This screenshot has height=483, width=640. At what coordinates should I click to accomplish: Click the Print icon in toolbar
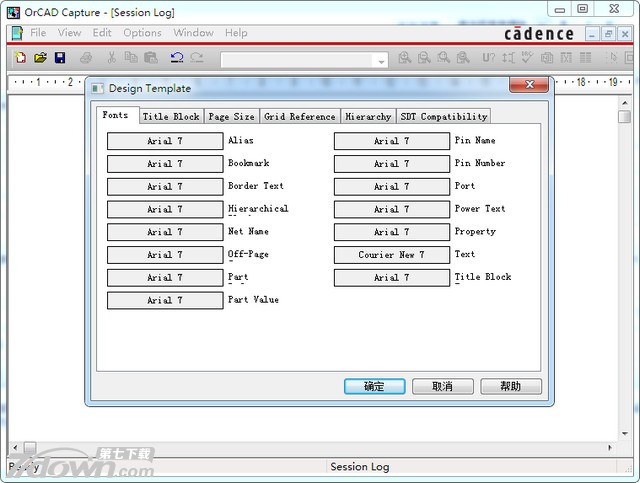point(87,58)
